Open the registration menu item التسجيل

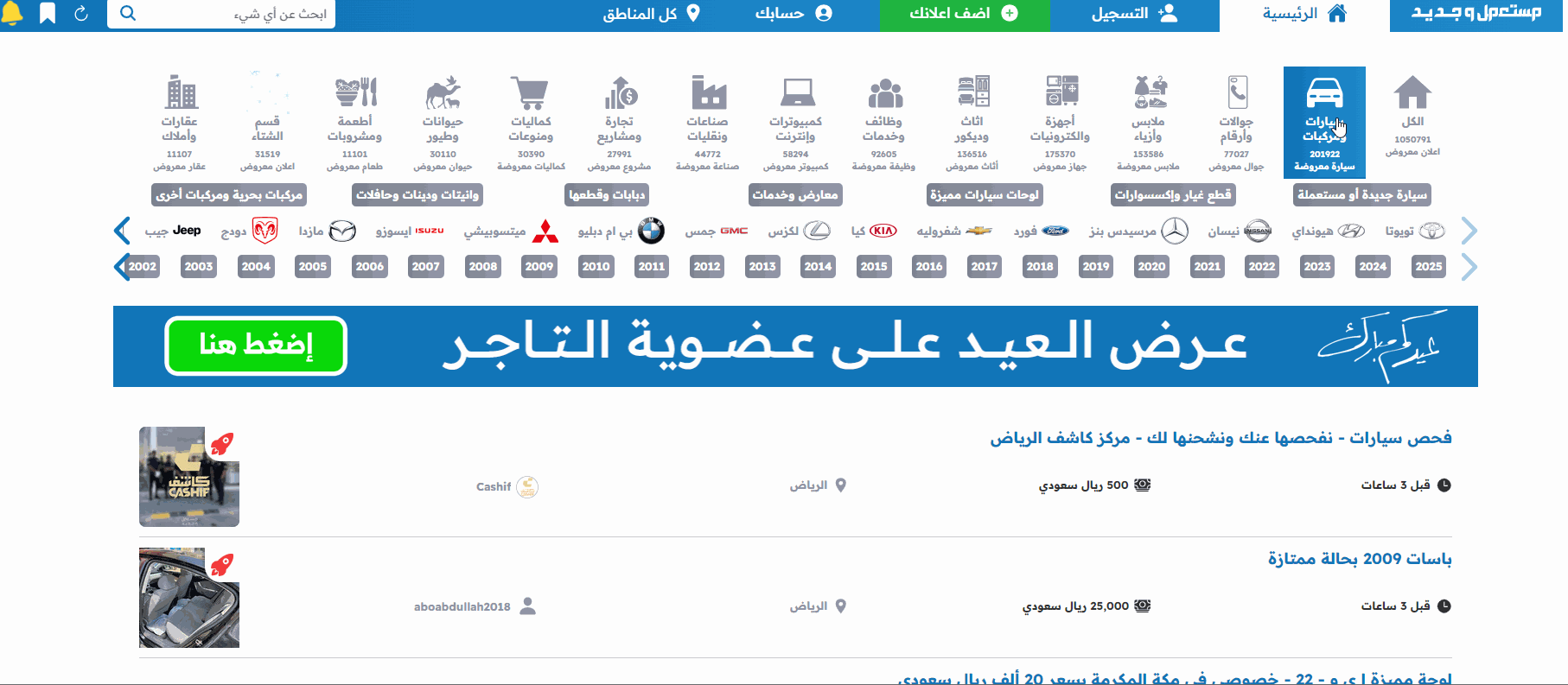pos(1134,14)
